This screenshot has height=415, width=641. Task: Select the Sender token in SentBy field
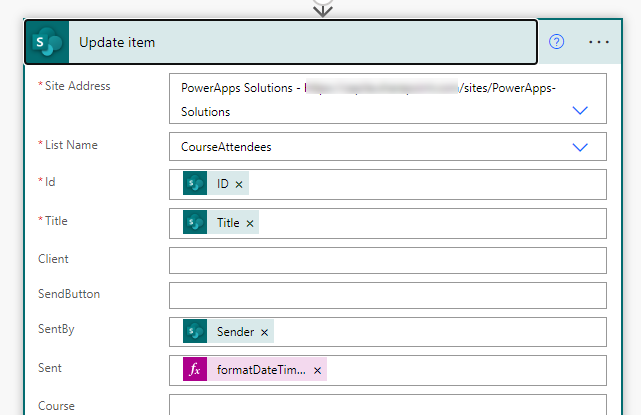click(228, 331)
